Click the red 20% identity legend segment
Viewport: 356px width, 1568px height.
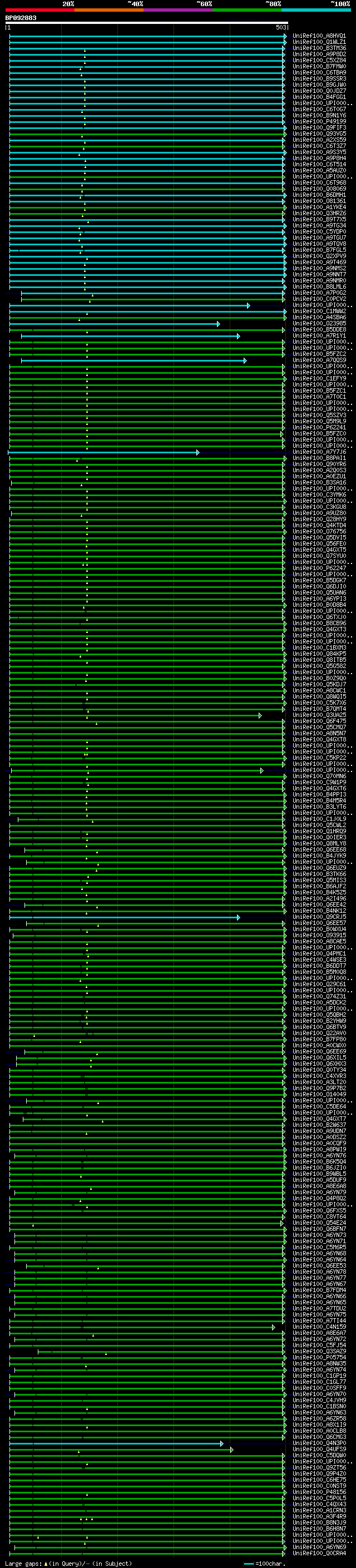point(39,10)
